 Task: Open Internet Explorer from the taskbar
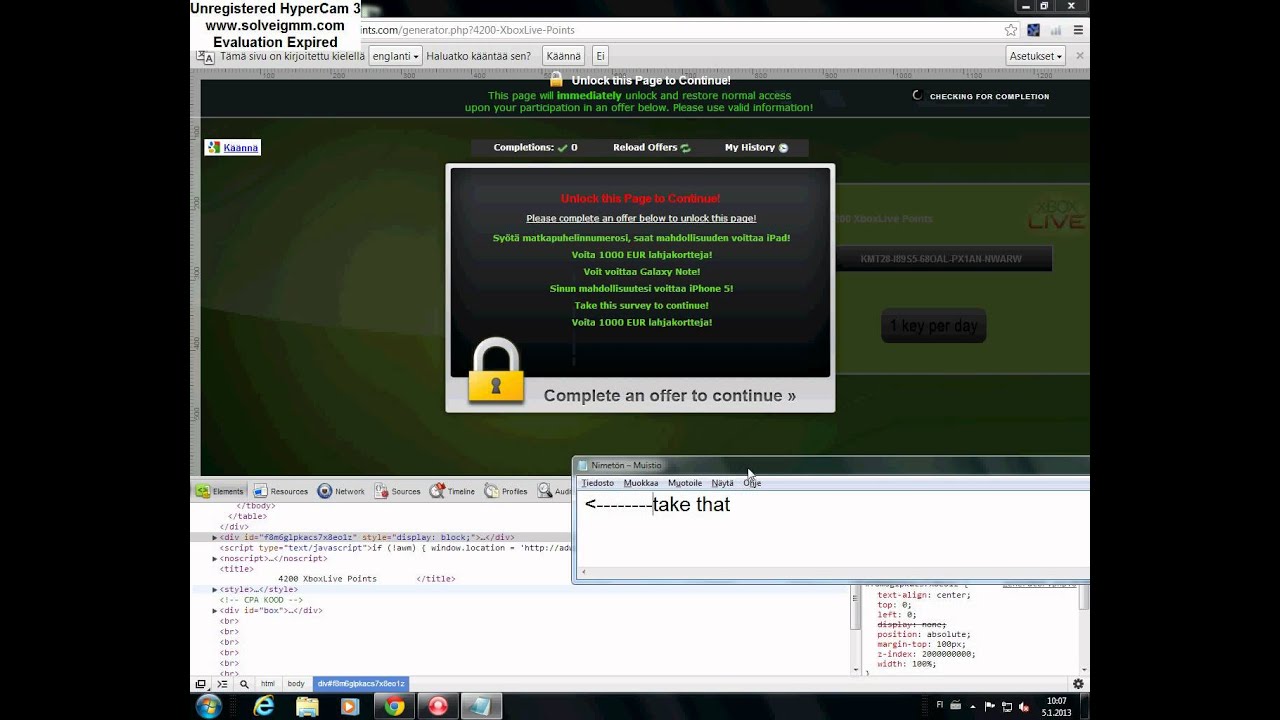point(264,706)
